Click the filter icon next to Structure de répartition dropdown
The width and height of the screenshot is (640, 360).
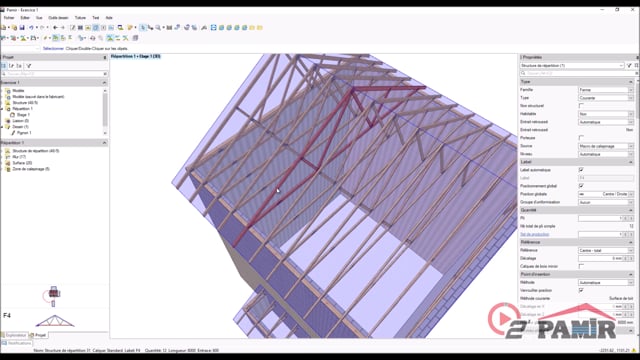[629, 65]
